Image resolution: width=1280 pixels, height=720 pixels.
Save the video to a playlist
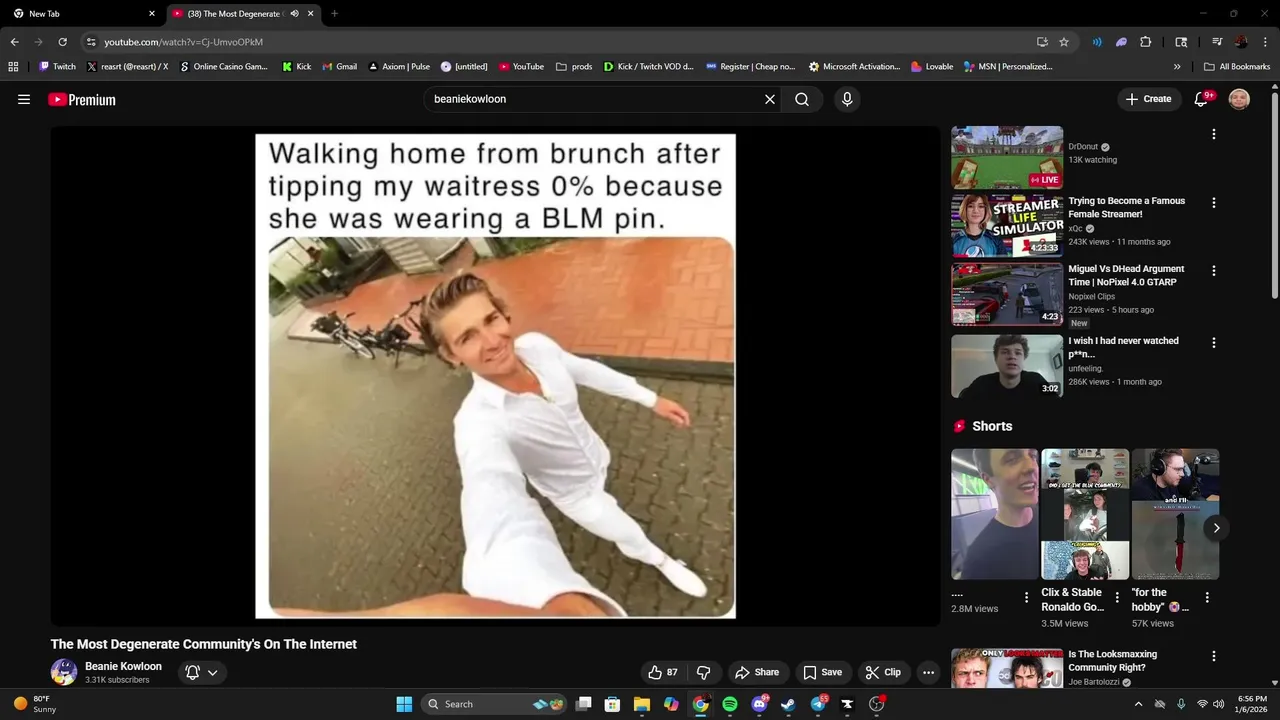(822, 672)
